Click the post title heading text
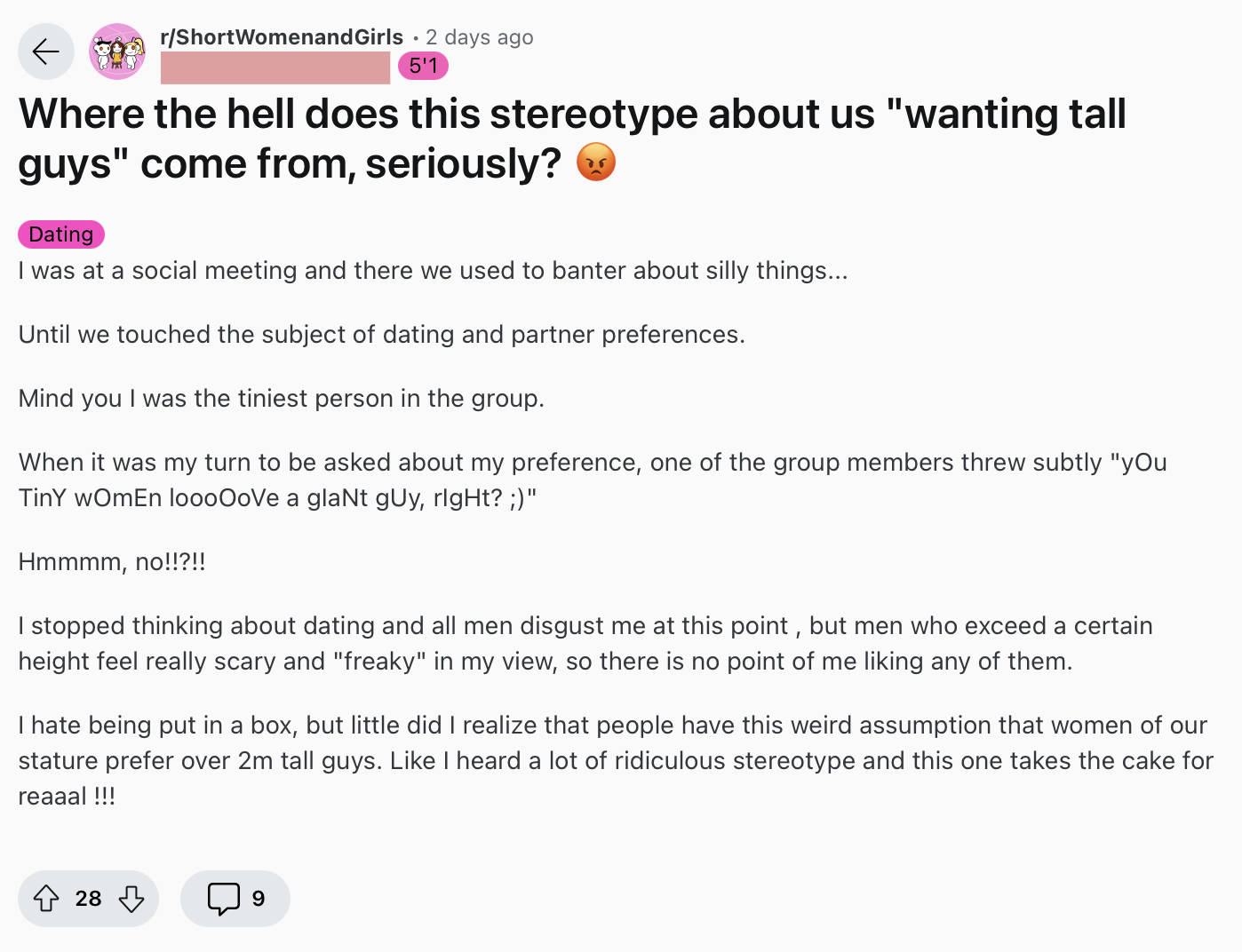This screenshot has height=952, width=1242. point(572,139)
